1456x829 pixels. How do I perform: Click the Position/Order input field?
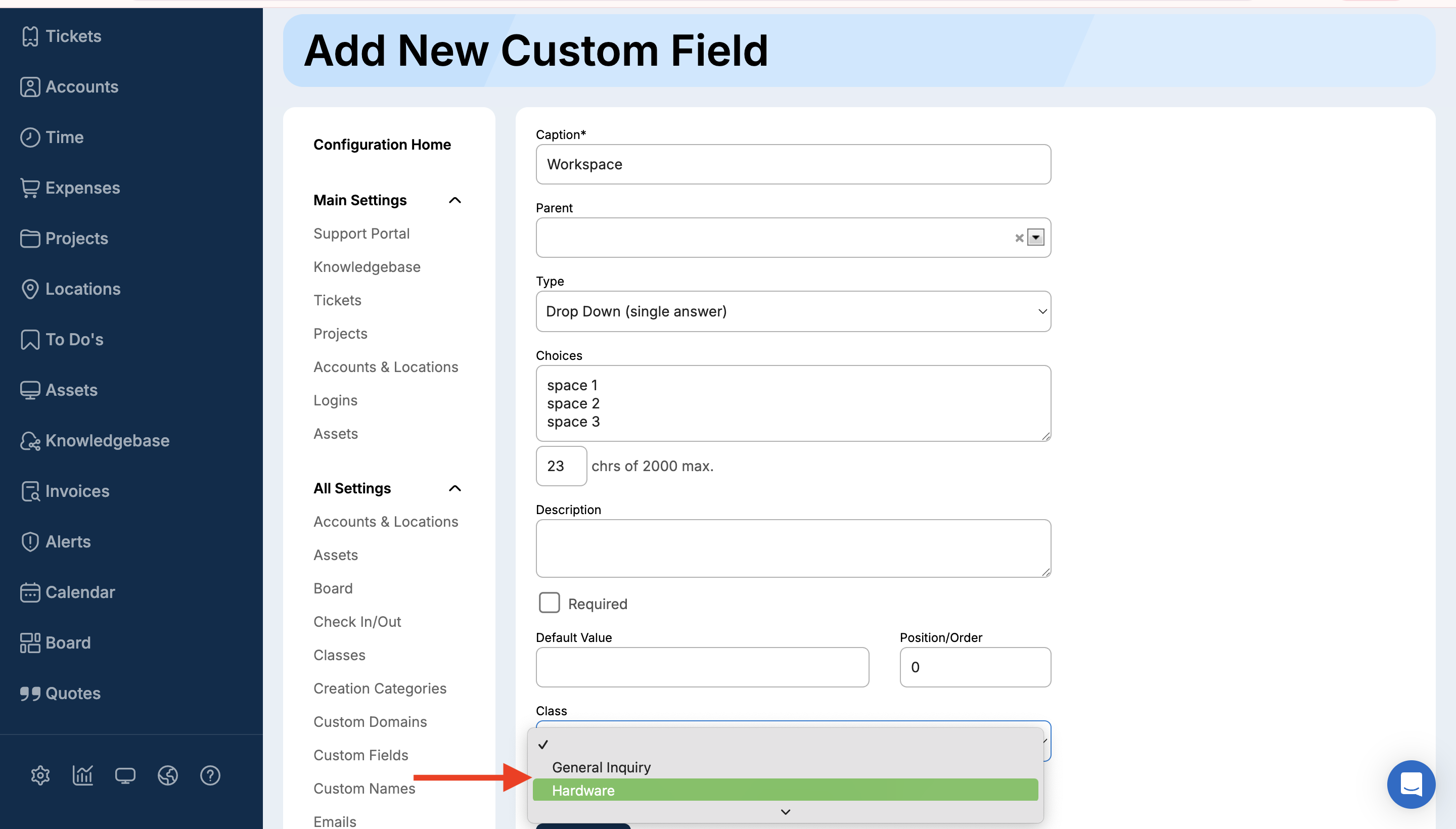click(x=974, y=667)
